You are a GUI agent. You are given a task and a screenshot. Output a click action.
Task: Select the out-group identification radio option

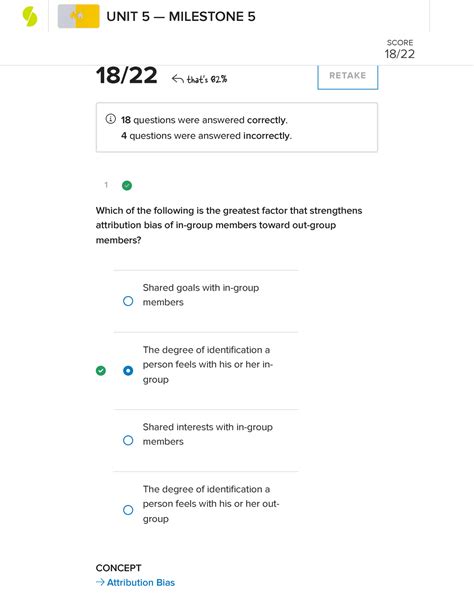pyautogui.click(x=128, y=510)
